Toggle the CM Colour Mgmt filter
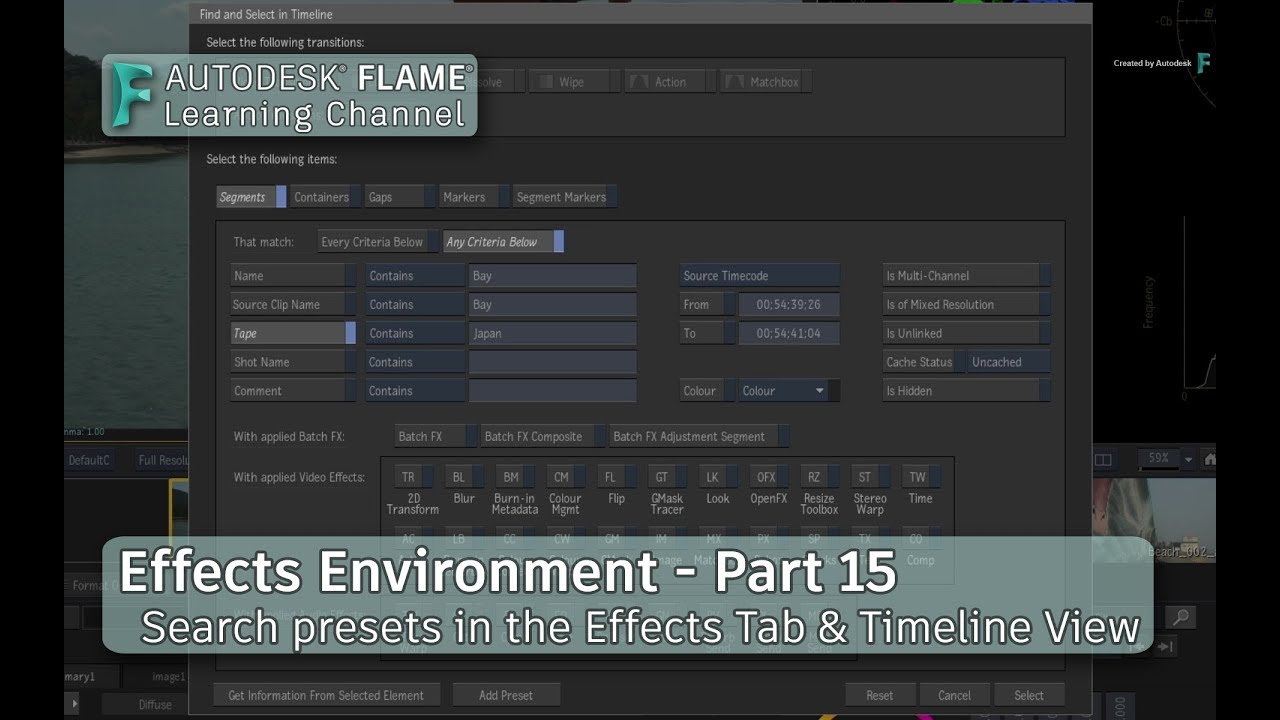 click(x=565, y=477)
